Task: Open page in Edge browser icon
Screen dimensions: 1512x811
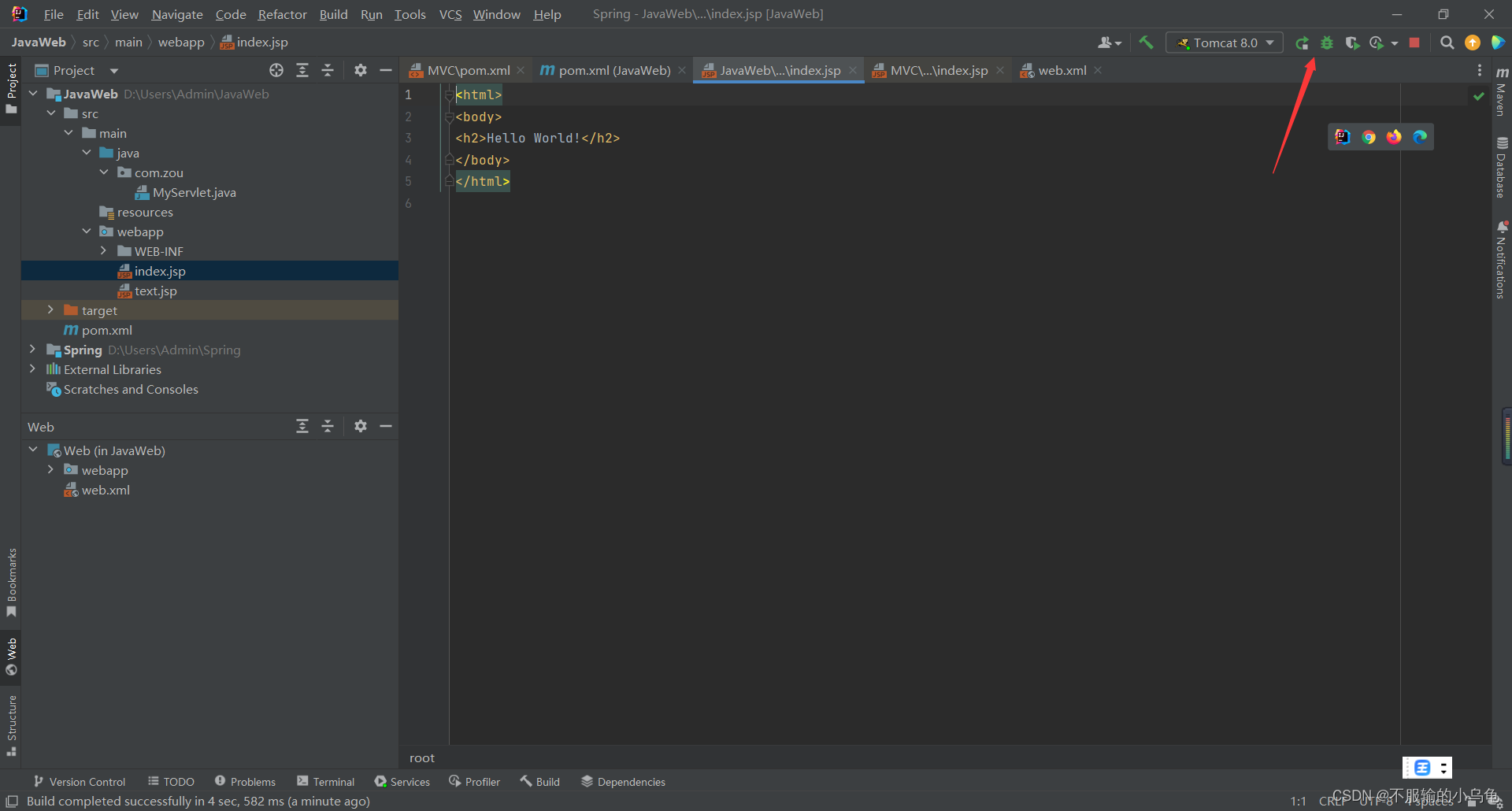Action: tap(1420, 137)
